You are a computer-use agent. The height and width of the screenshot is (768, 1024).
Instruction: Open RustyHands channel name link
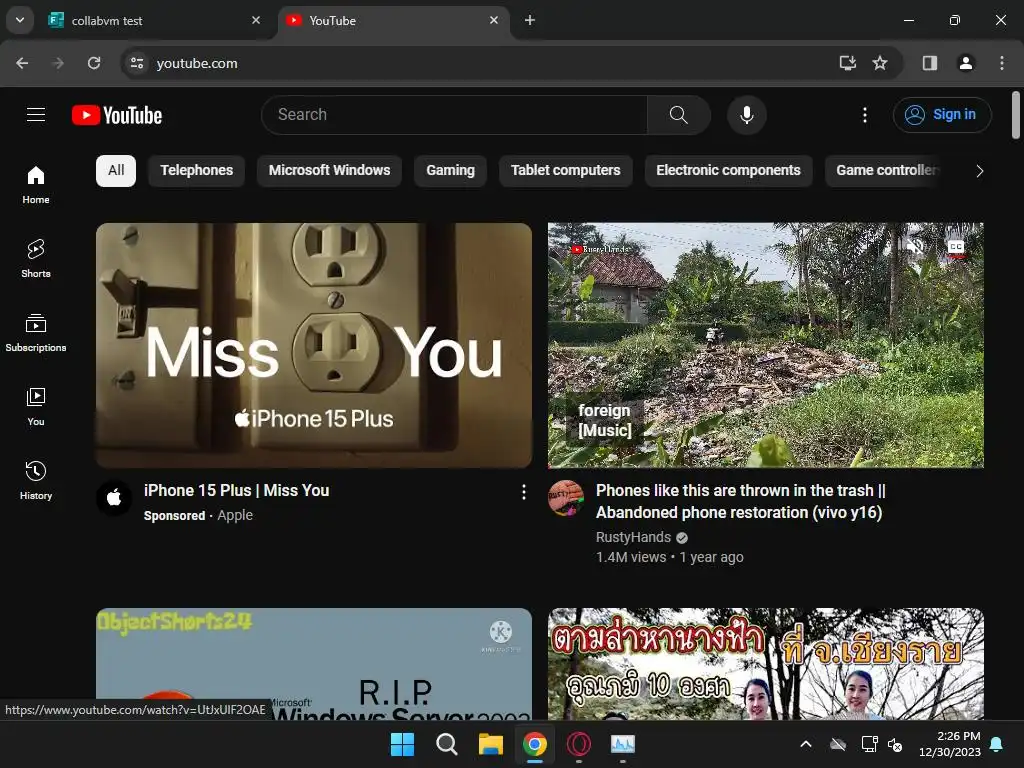(x=633, y=537)
